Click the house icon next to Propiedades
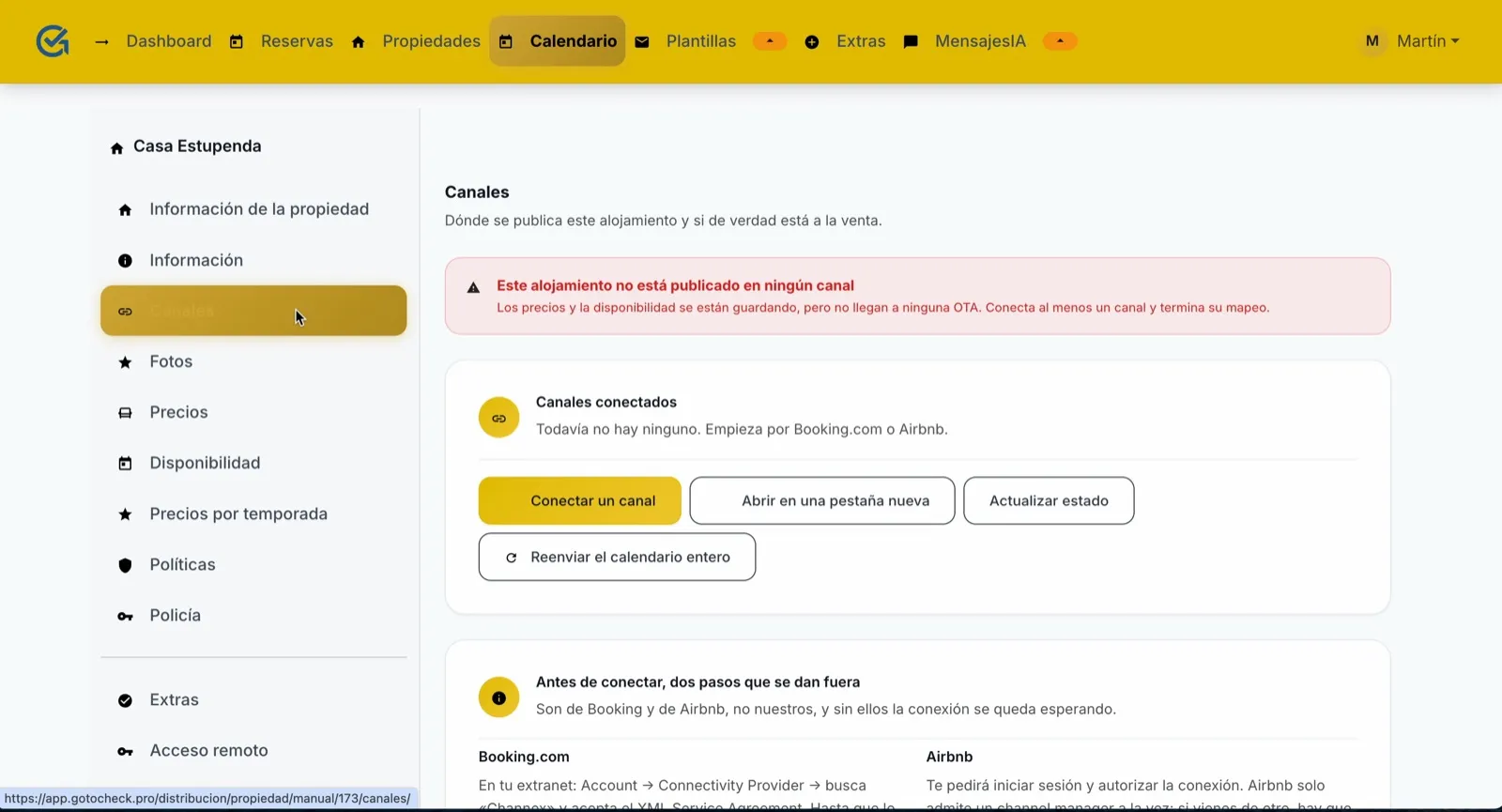This screenshot has height=812, width=1502. pos(358,41)
